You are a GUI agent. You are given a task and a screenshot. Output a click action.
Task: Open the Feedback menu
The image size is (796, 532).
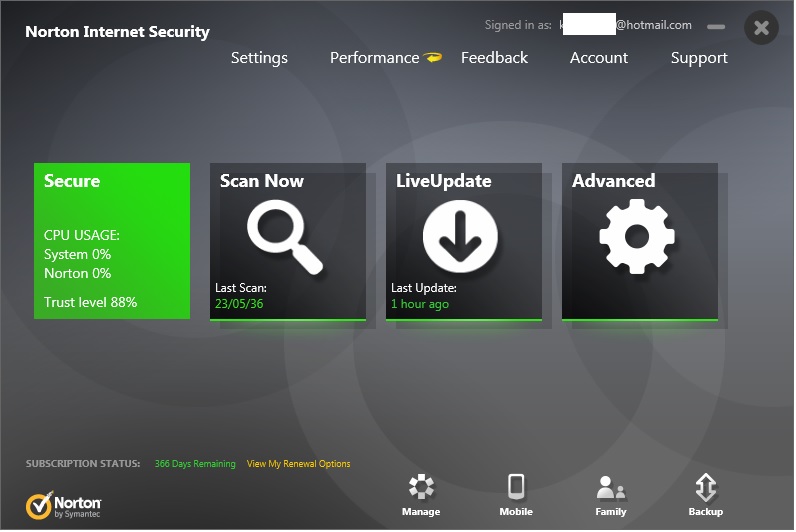click(494, 58)
